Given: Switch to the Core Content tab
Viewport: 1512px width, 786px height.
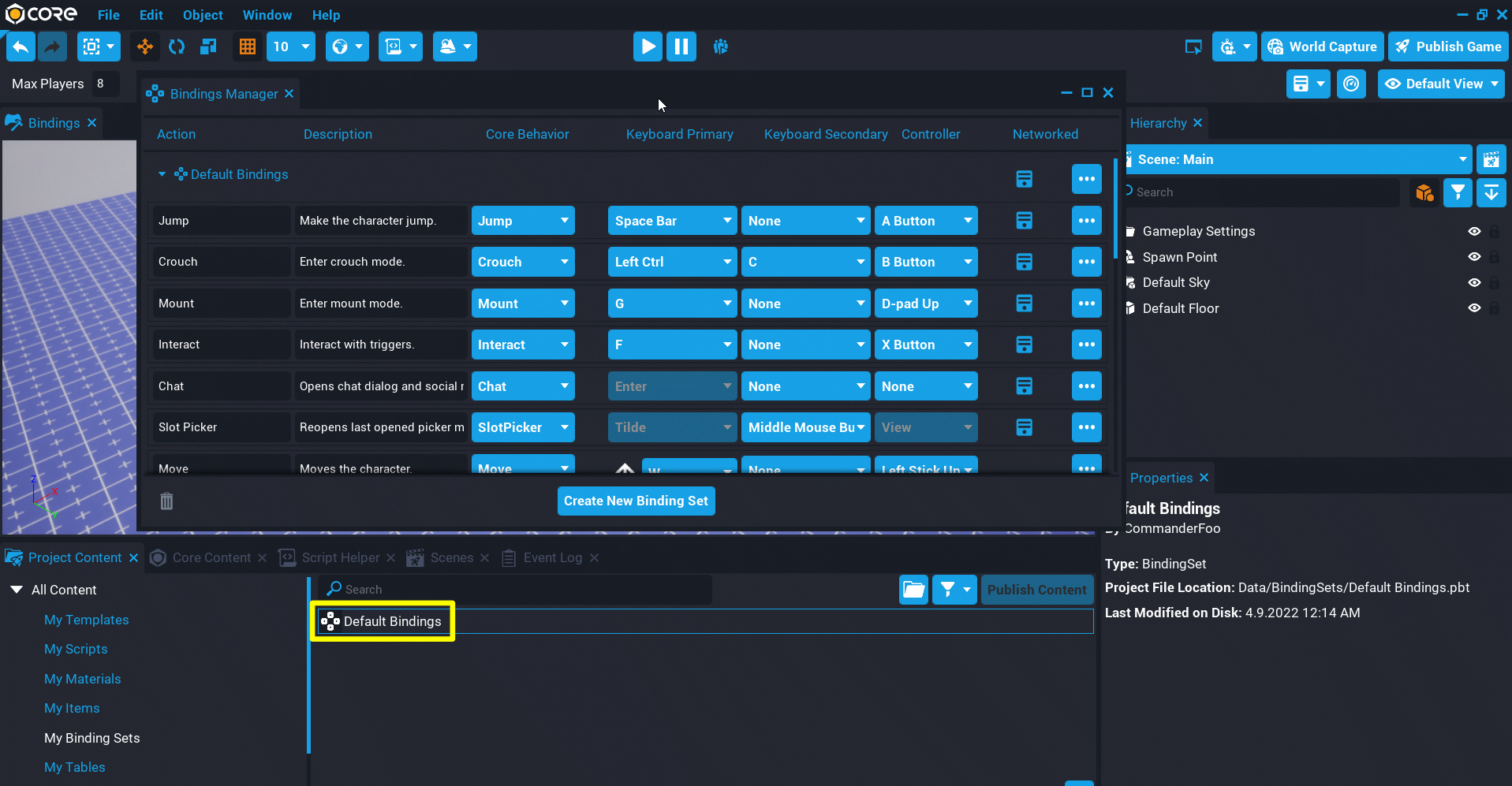Looking at the screenshot, I should (x=211, y=557).
